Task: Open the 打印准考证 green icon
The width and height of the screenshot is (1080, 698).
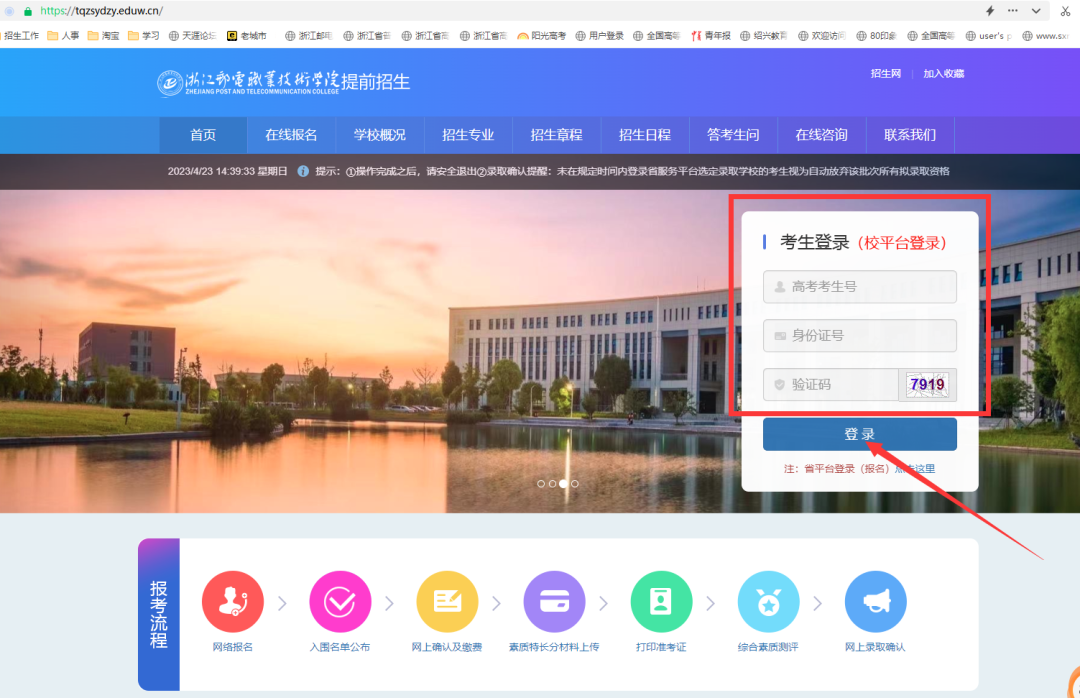Action: pos(661,602)
